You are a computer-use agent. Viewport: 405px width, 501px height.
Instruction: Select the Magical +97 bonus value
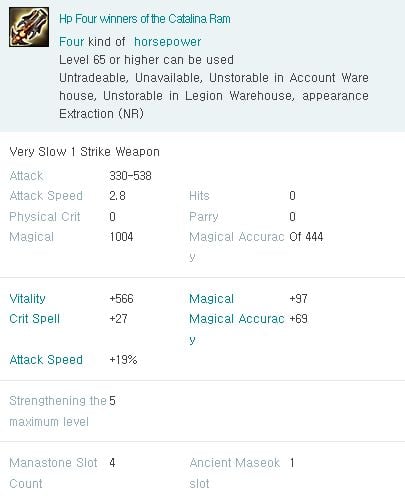pyautogui.click(x=298, y=299)
